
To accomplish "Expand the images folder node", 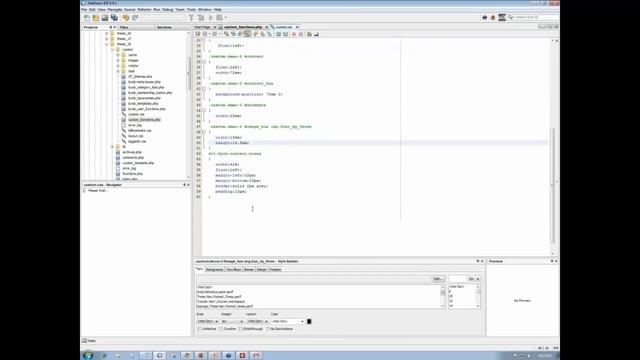I will (118, 60).
